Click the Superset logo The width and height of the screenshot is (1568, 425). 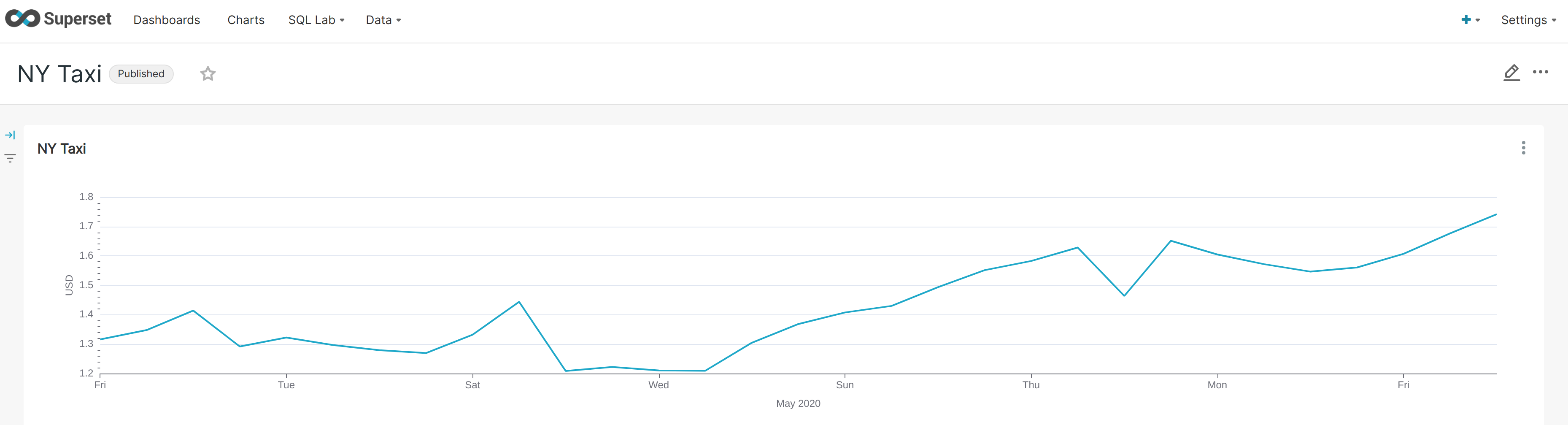(x=58, y=19)
